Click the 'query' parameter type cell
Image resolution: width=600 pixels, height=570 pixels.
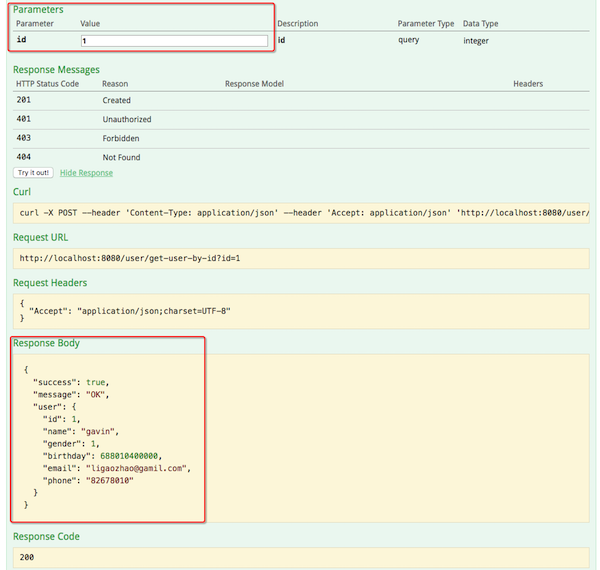409,40
